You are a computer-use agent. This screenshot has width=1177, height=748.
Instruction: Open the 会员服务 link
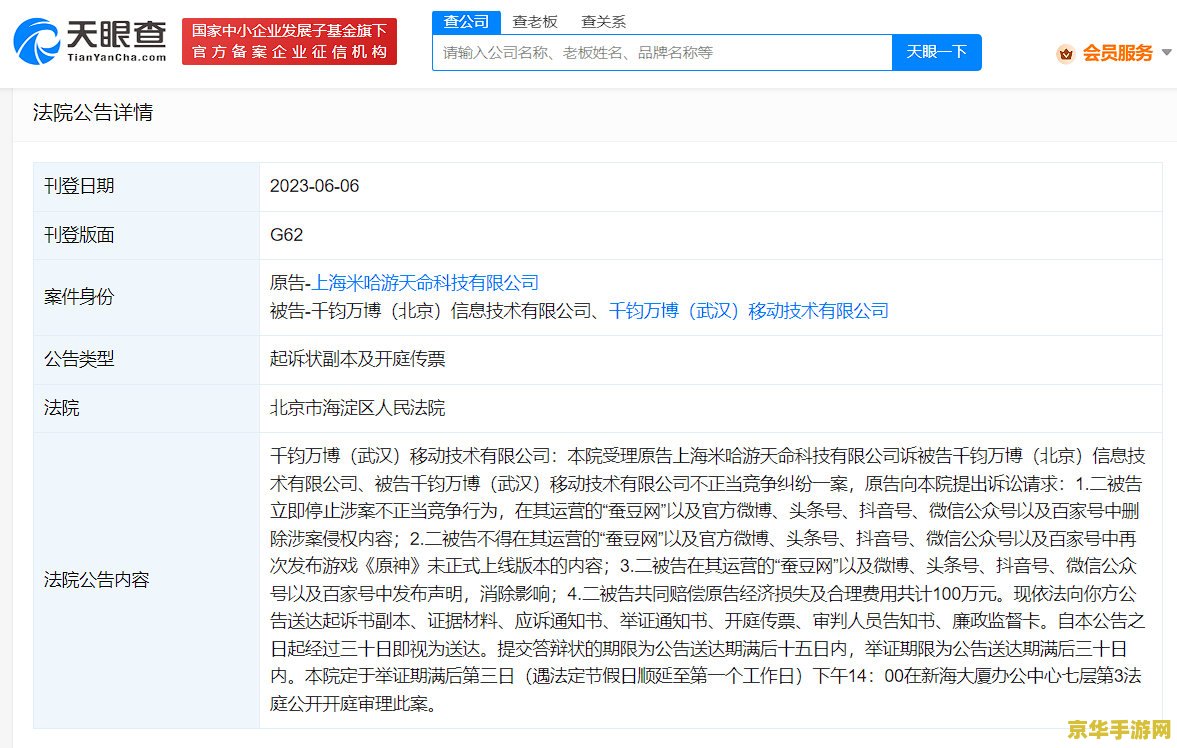[x=1117, y=53]
